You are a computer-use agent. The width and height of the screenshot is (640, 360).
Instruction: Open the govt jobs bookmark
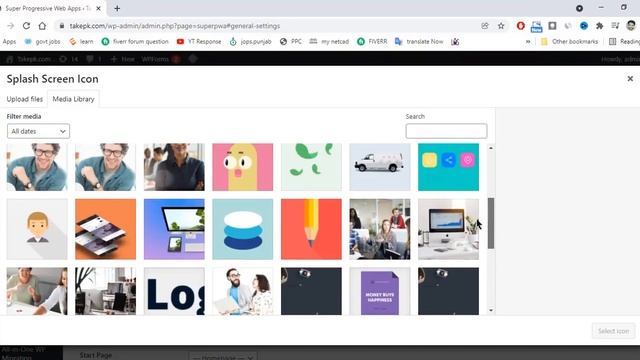click(42, 41)
